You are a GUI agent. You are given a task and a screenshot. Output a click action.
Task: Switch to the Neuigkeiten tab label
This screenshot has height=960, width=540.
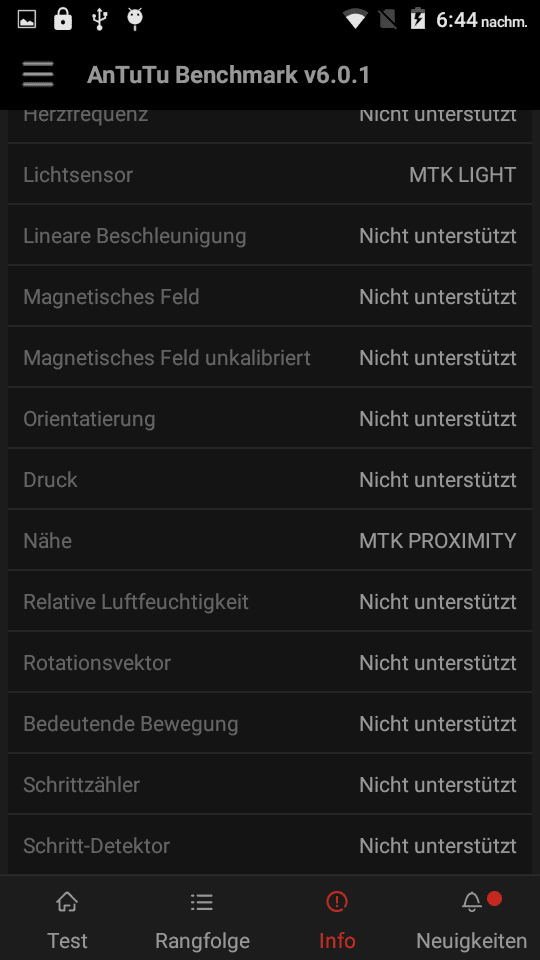(x=471, y=940)
